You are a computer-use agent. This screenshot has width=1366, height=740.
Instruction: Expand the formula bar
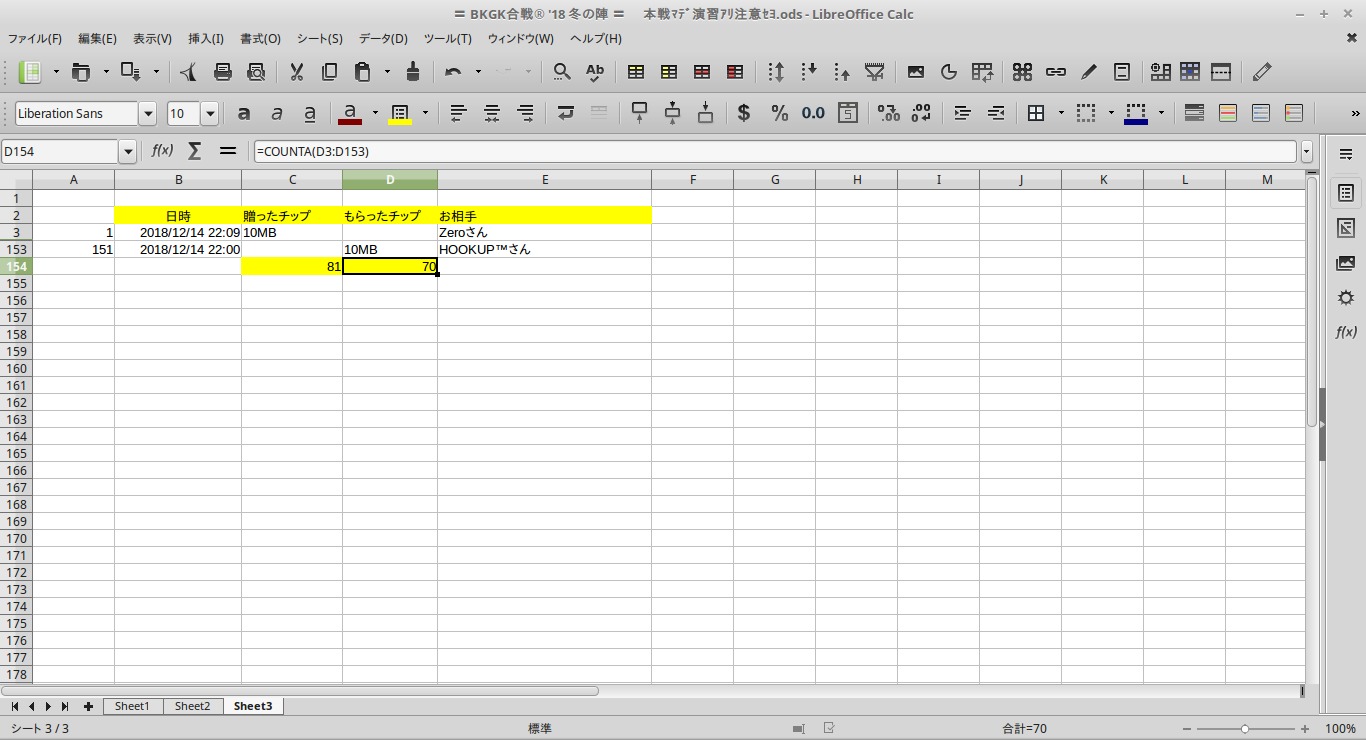pos(1306,152)
